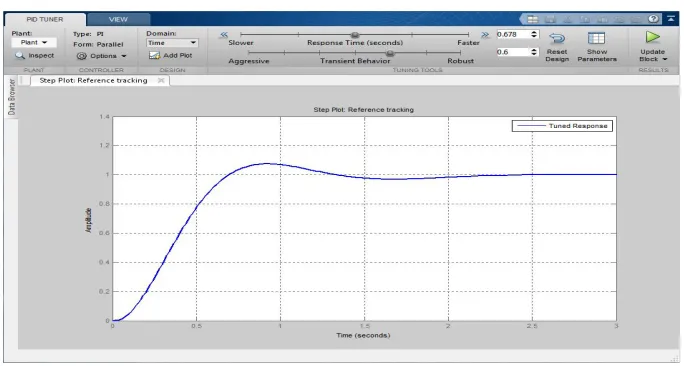Switch to the VIEW tab

click(118, 19)
